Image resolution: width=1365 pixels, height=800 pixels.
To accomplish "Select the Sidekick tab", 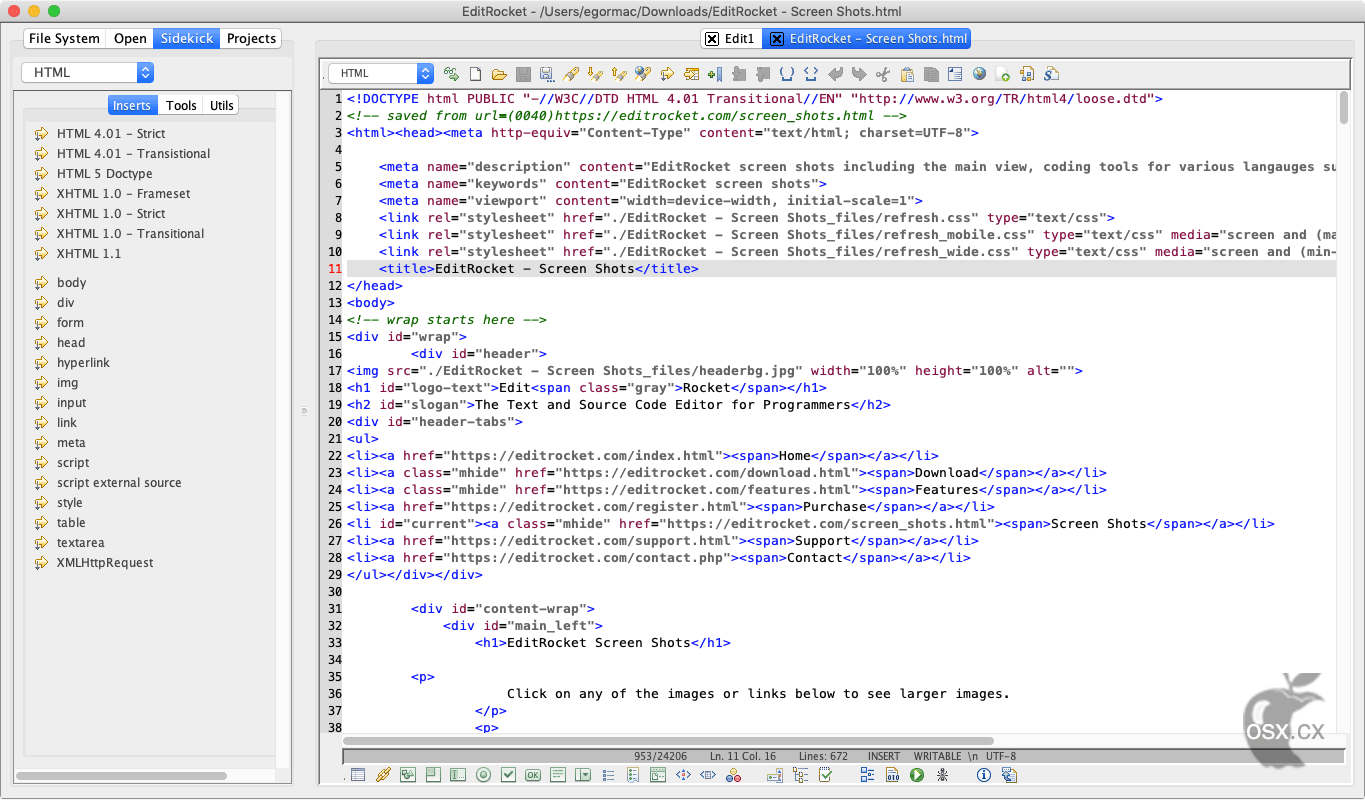I will (186, 38).
